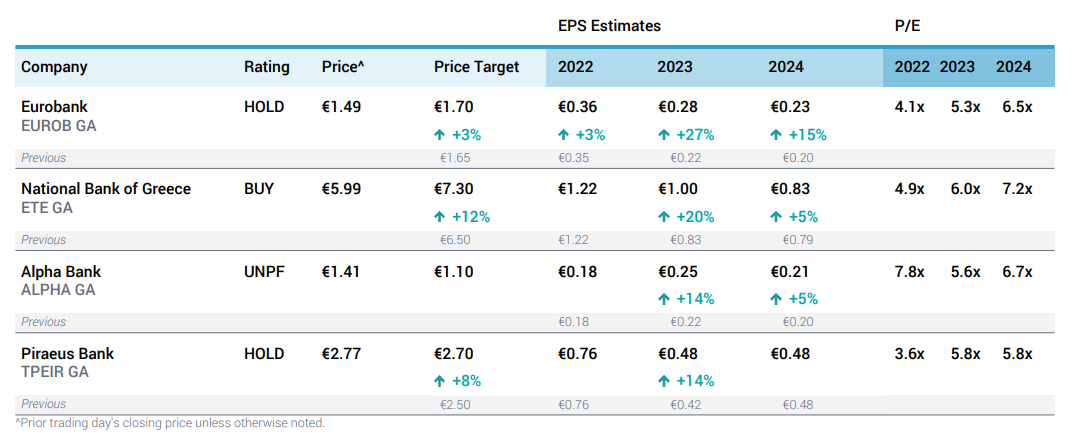Image resolution: width=1081 pixels, height=446 pixels.
Task: Click the TPEIR GA ticker
Action: [55, 372]
